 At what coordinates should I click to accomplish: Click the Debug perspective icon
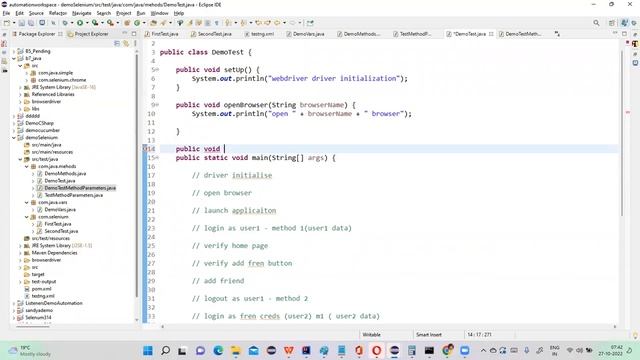tap(634, 23)
